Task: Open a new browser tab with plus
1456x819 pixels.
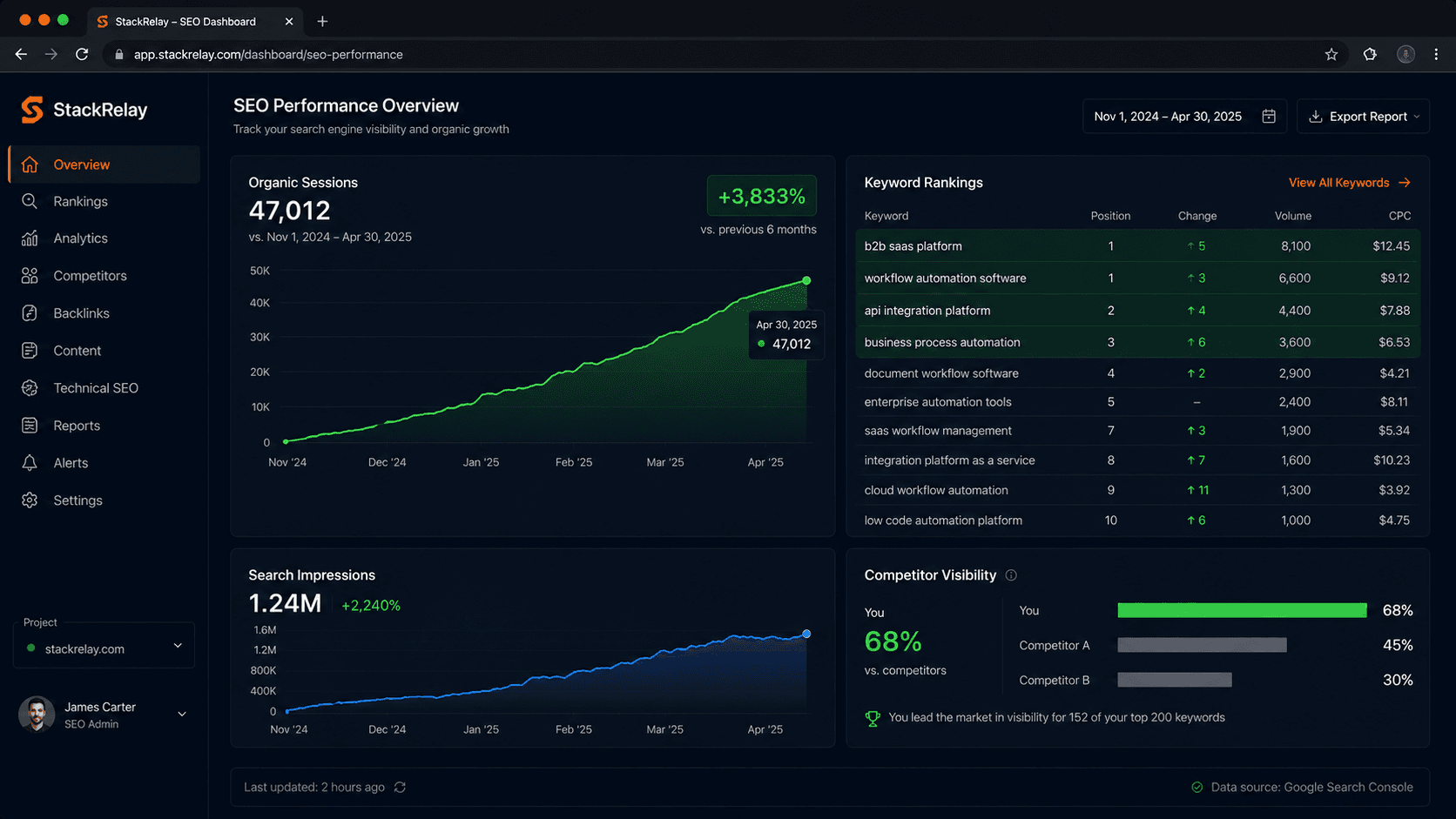Action: pos(322,21)
